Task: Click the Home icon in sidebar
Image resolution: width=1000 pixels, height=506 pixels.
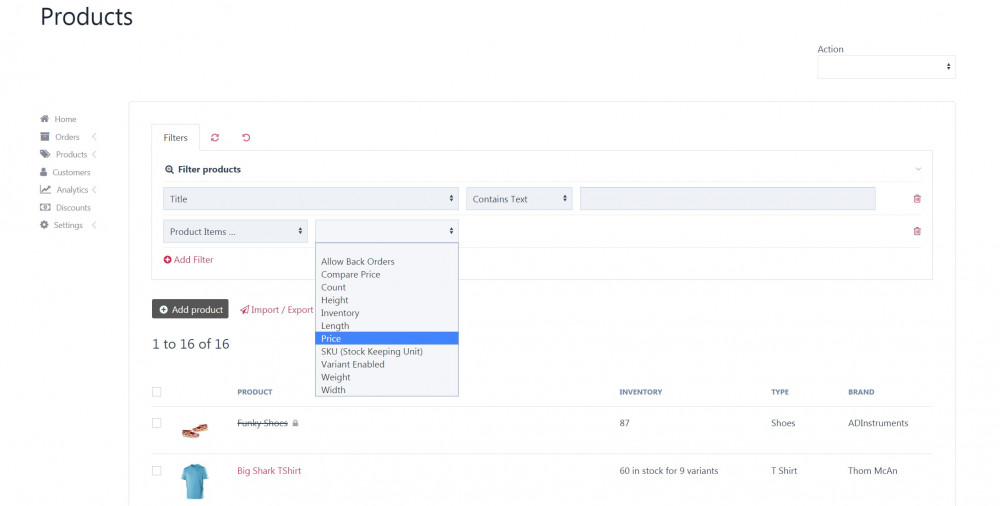Action: pos(44,119)
